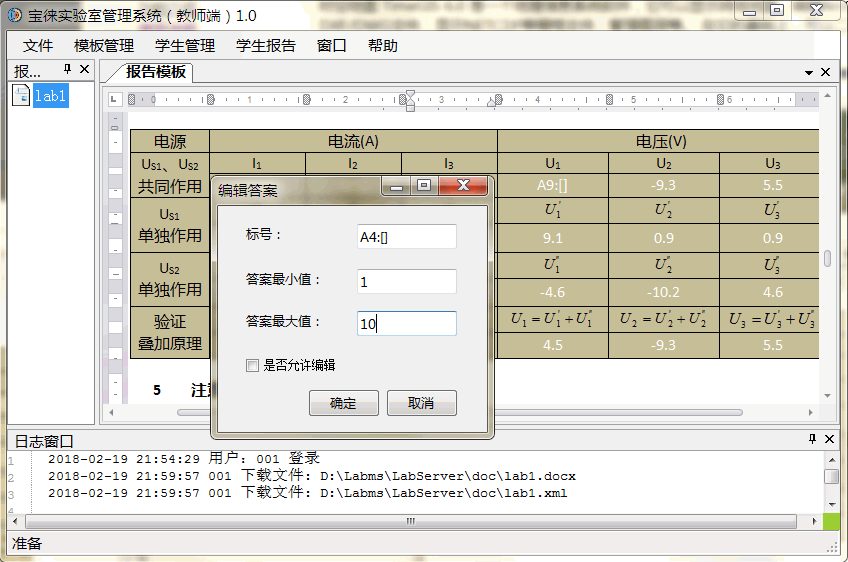The width and height of the screenshot is (848, 562).
Task: Open the 模板管理 menu
Action: tap(104, 46)
